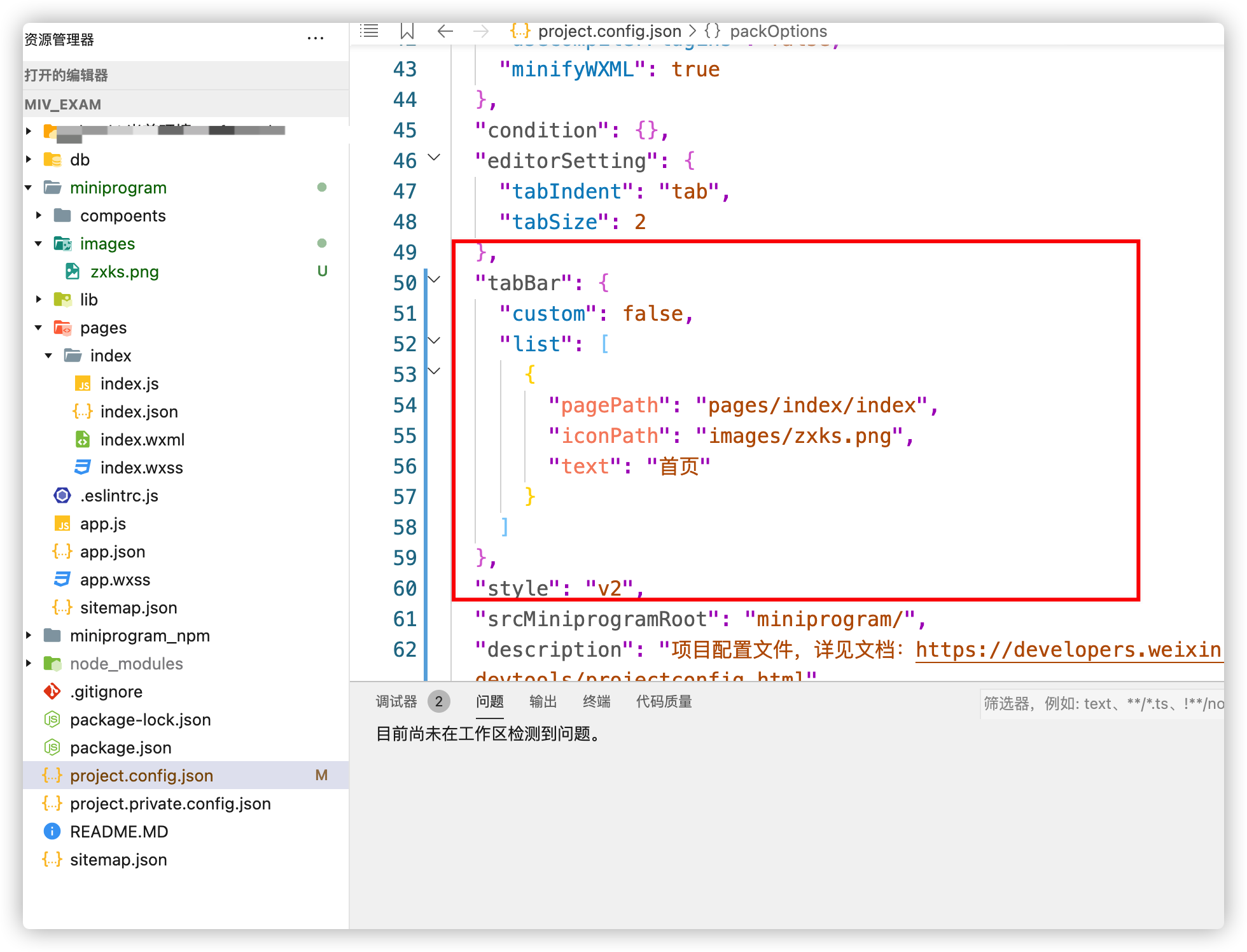1247x952 pixels.
Task: Switch to the 终端 tab
Action: [x=596, y=701]
